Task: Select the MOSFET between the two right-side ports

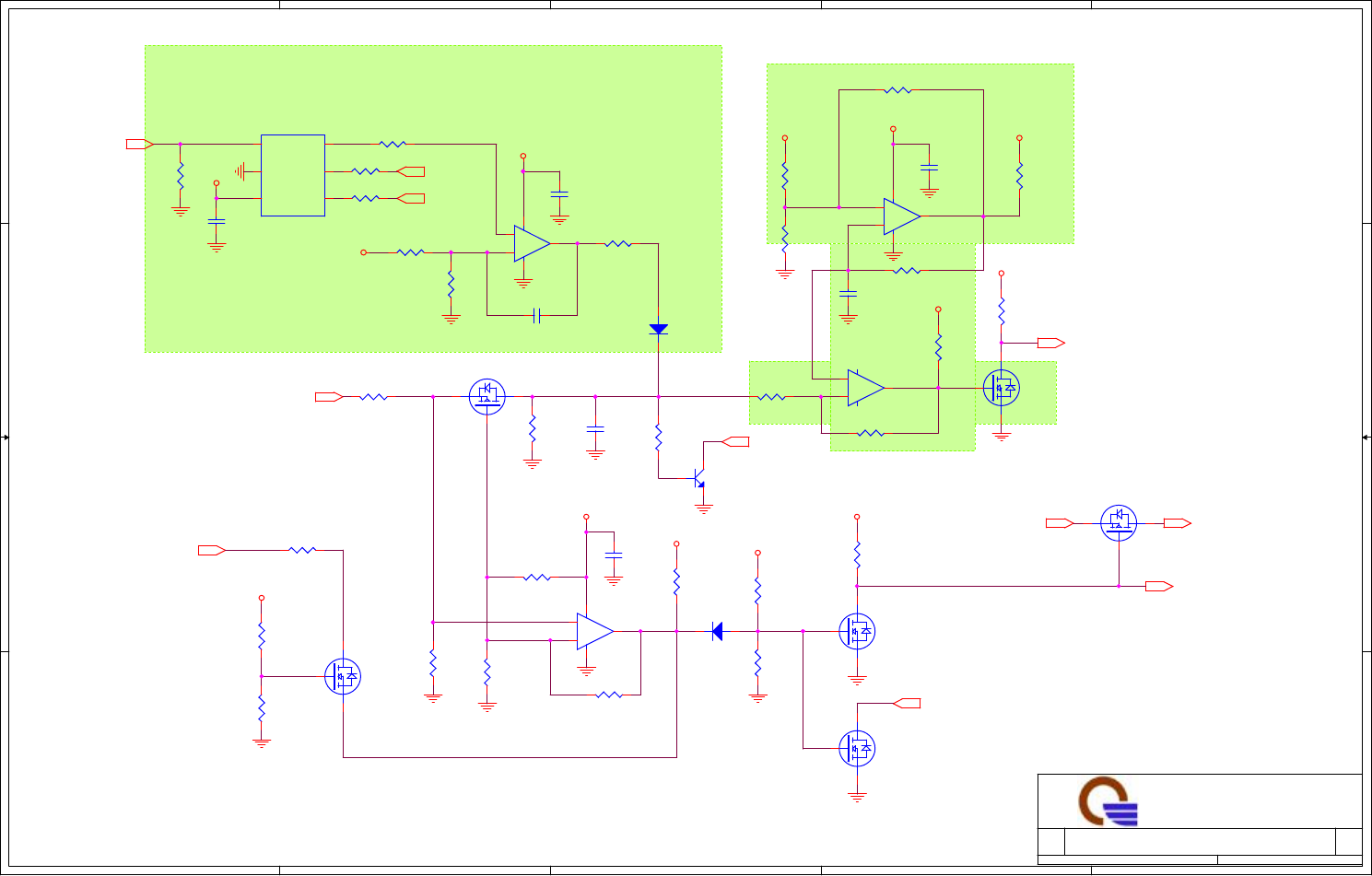Action: click(1119, 523)
